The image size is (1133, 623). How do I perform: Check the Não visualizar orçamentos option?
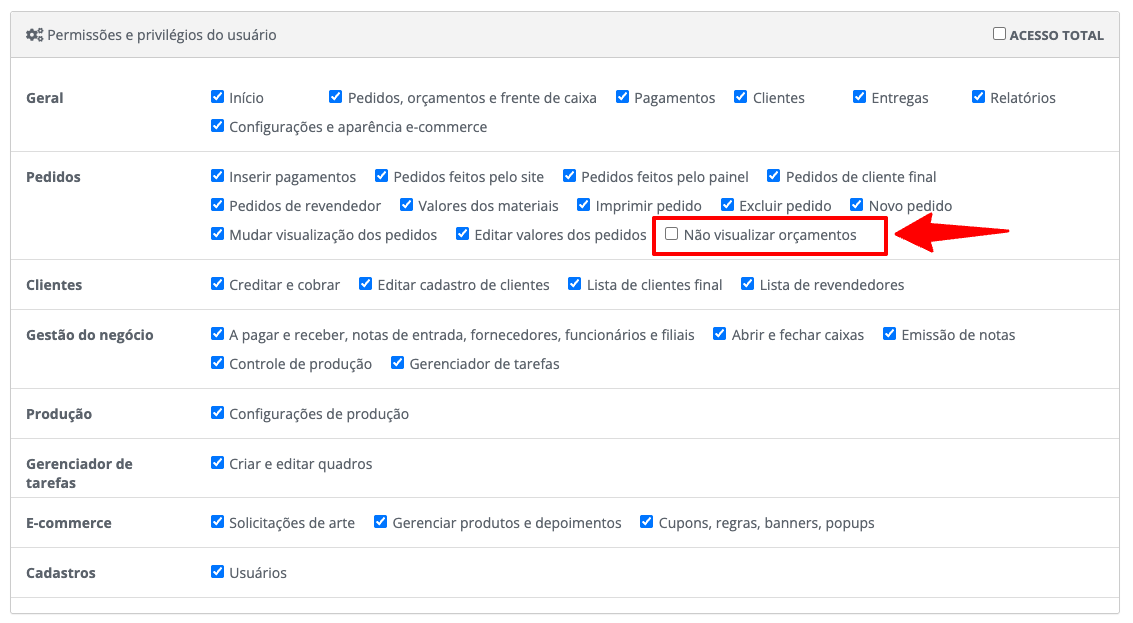[x=672, y=234]
